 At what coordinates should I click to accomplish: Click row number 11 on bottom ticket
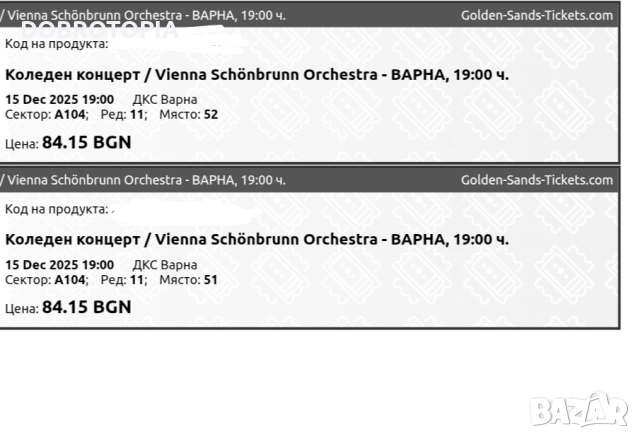tap(137, 279)
